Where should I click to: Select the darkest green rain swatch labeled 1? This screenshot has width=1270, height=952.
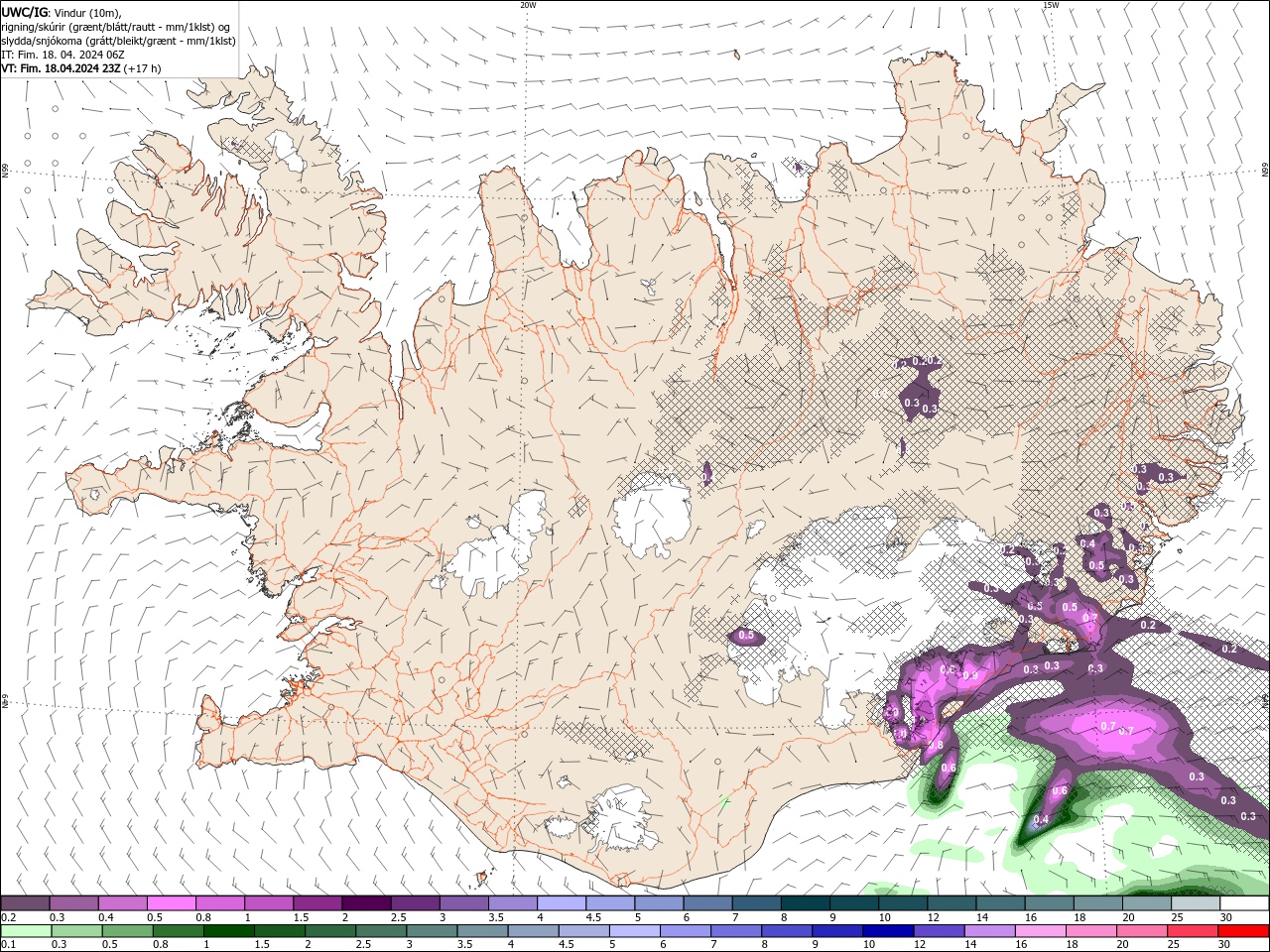(228, 931)
